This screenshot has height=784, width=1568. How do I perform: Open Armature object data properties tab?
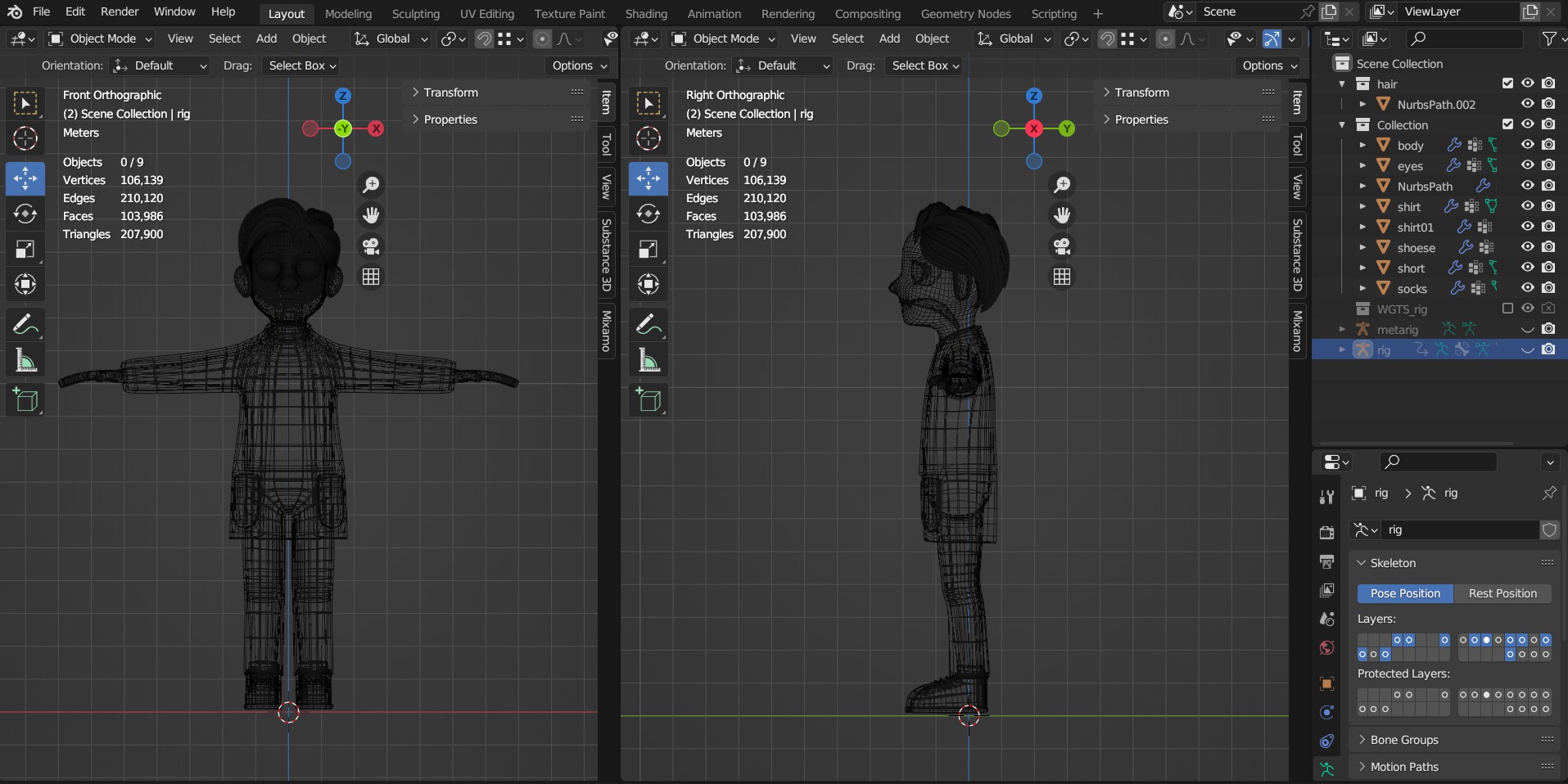(x=1326, y=769)
